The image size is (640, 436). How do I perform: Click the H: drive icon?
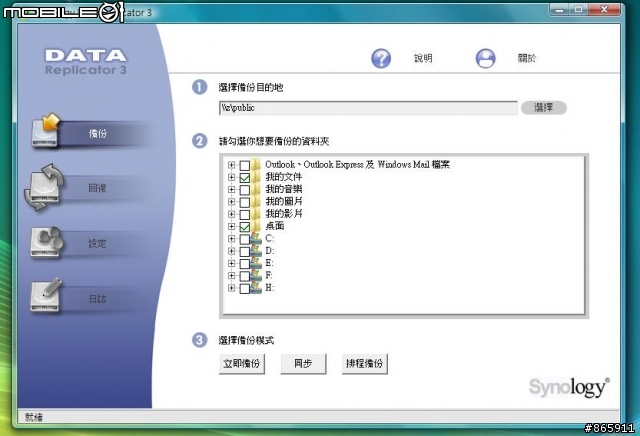tap(256, 288)
